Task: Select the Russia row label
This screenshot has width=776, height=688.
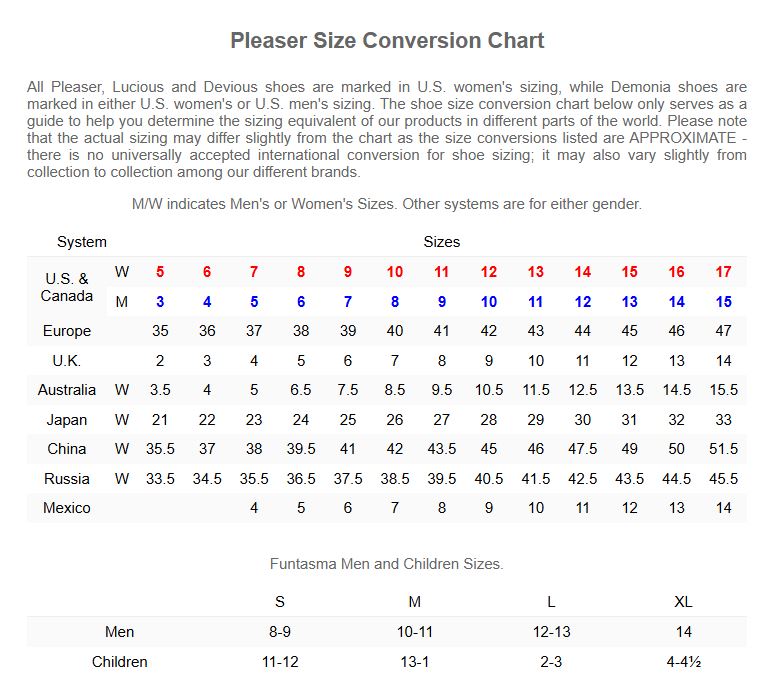Action: [67, 479]
